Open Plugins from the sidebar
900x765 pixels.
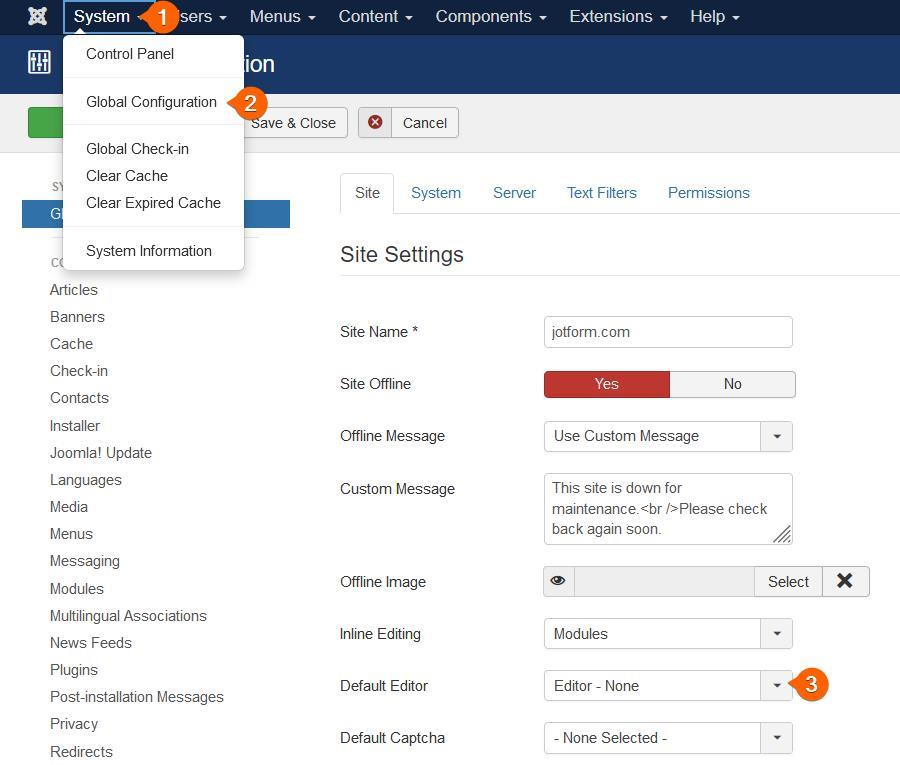coord(74,670)
